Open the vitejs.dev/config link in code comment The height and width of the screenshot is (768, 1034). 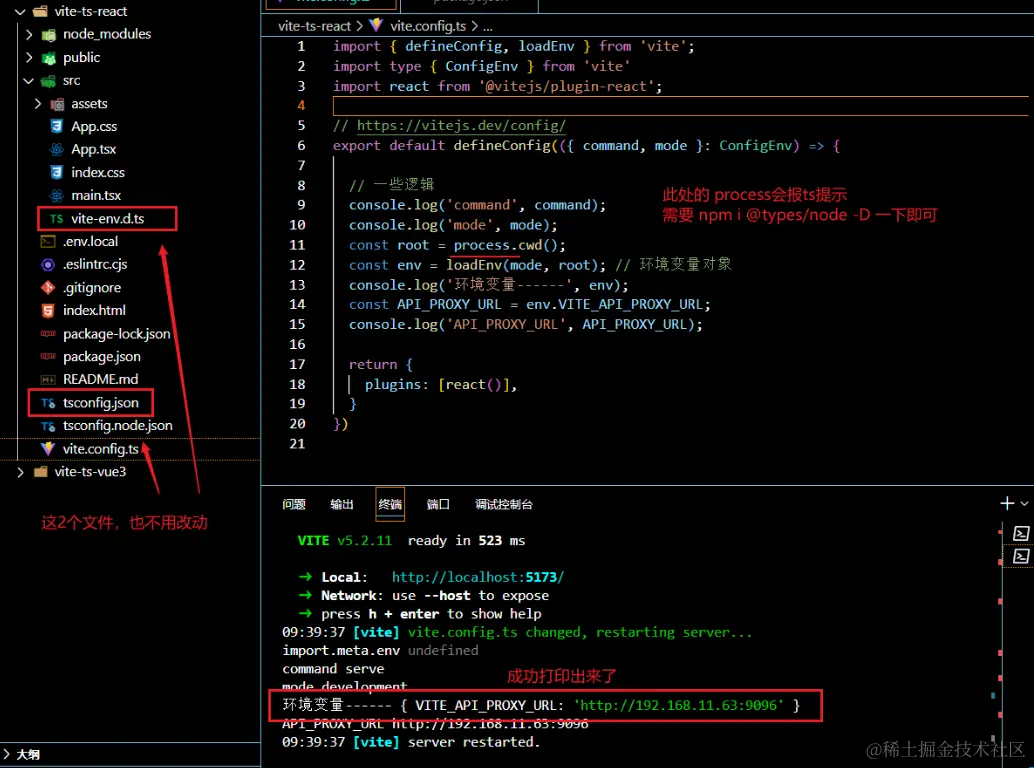tap(461, 125)
